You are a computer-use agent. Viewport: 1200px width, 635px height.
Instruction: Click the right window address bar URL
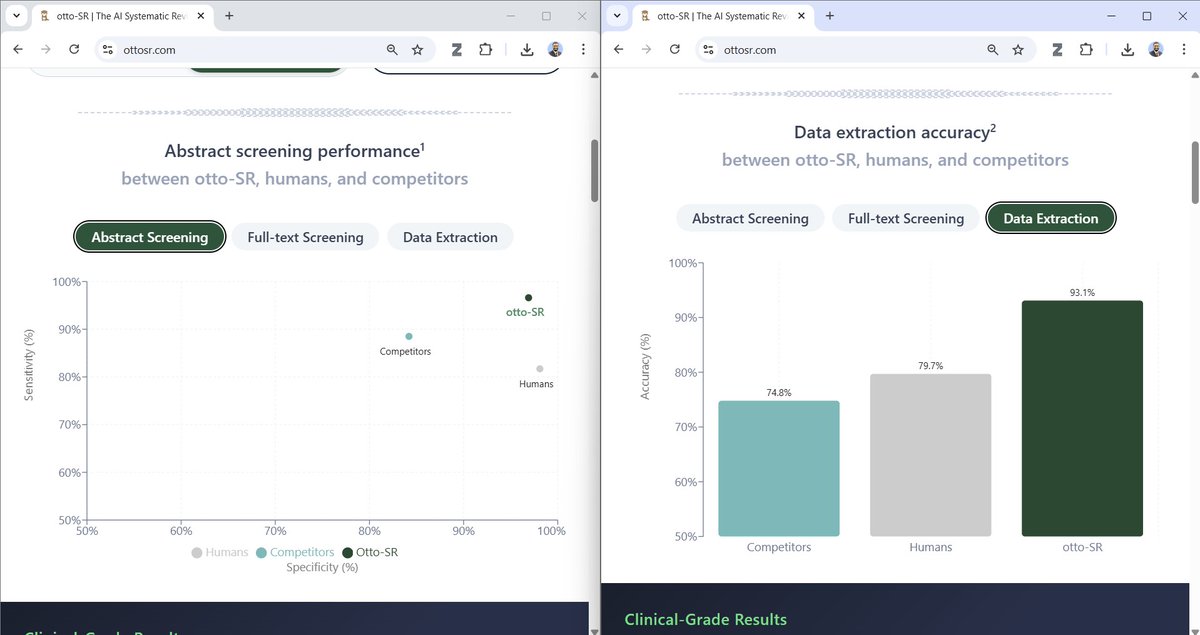click(x=749, y=50)
